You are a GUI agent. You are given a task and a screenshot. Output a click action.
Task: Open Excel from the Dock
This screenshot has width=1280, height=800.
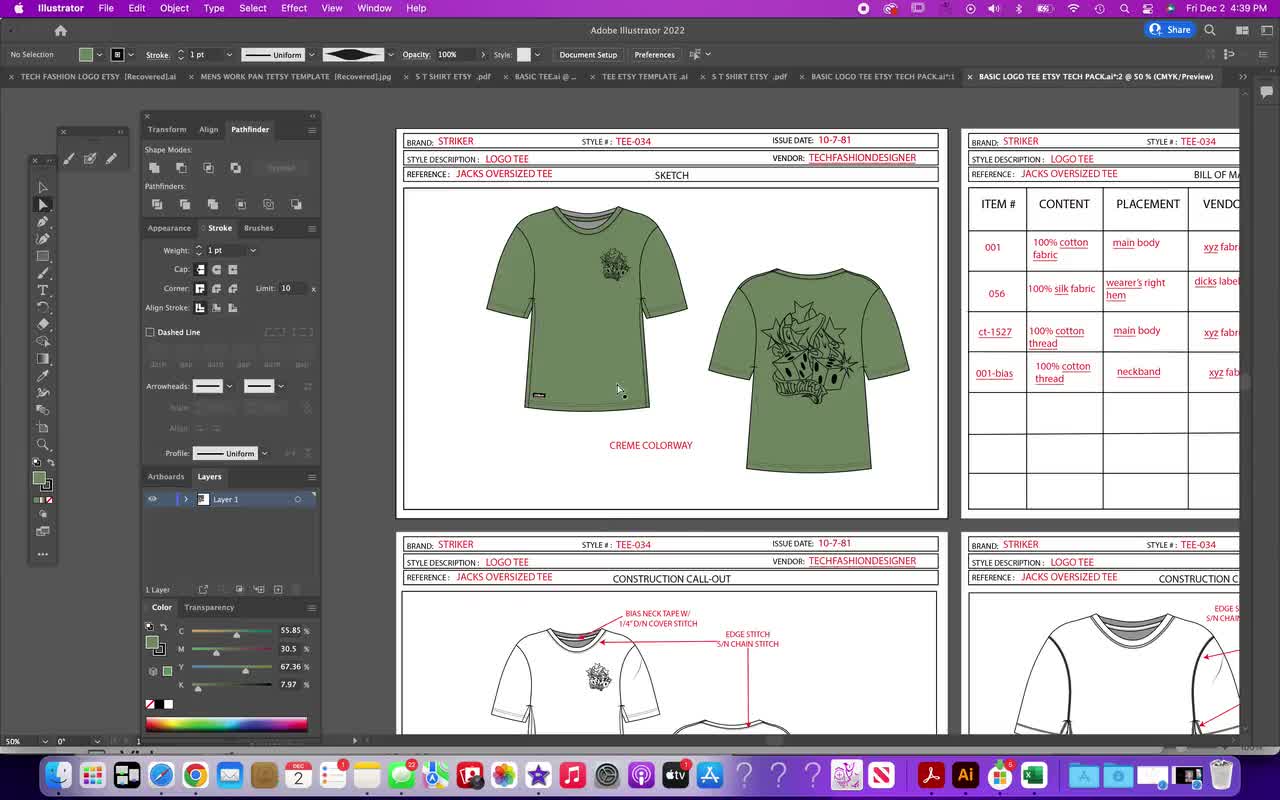[x=1034, y=775]
